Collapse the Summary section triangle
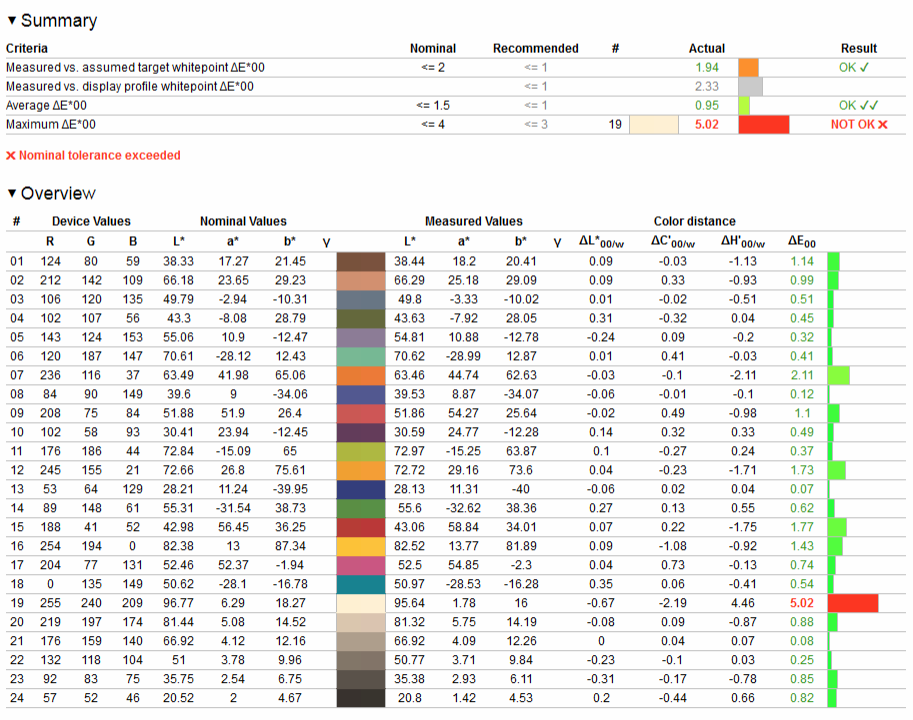 [12, 21]
